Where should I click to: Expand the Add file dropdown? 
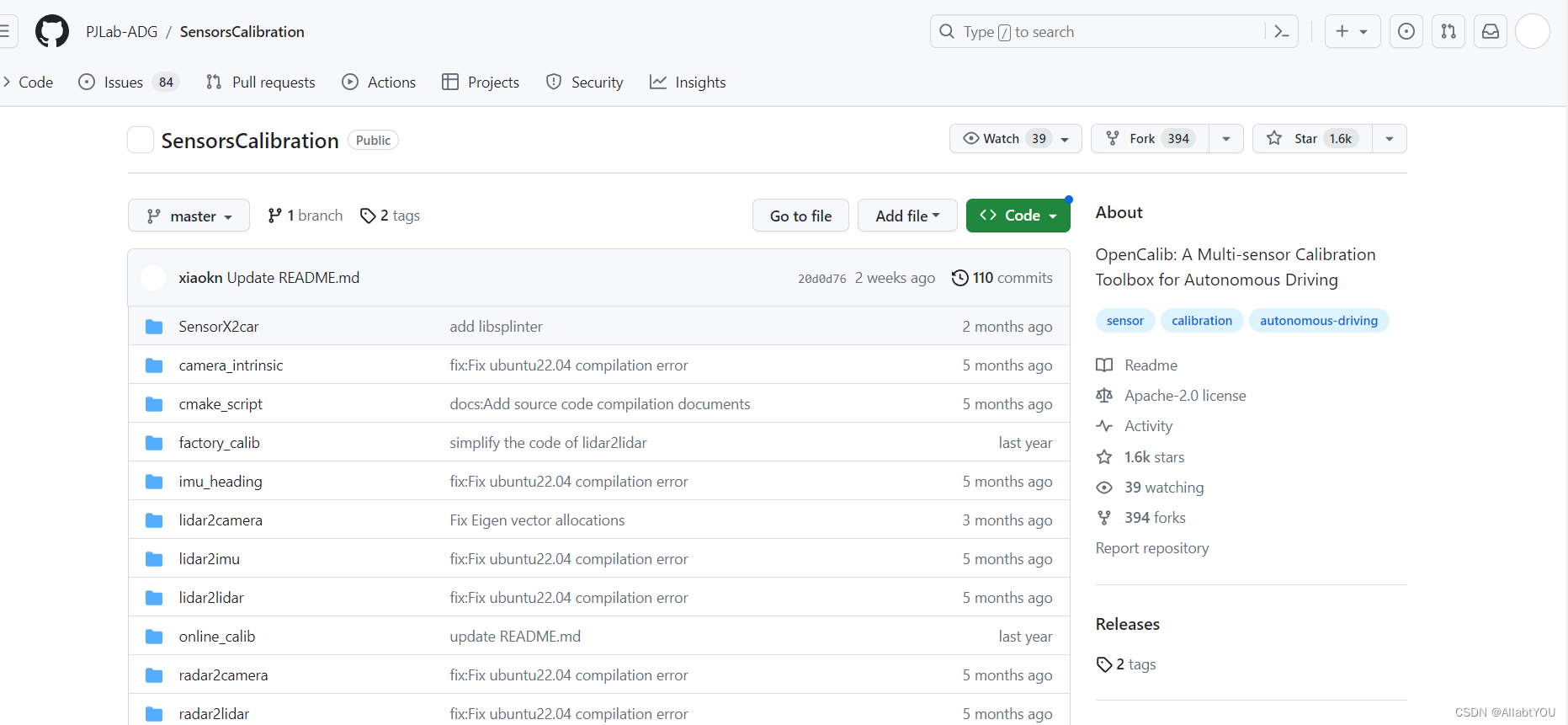(x=907, y=216)
